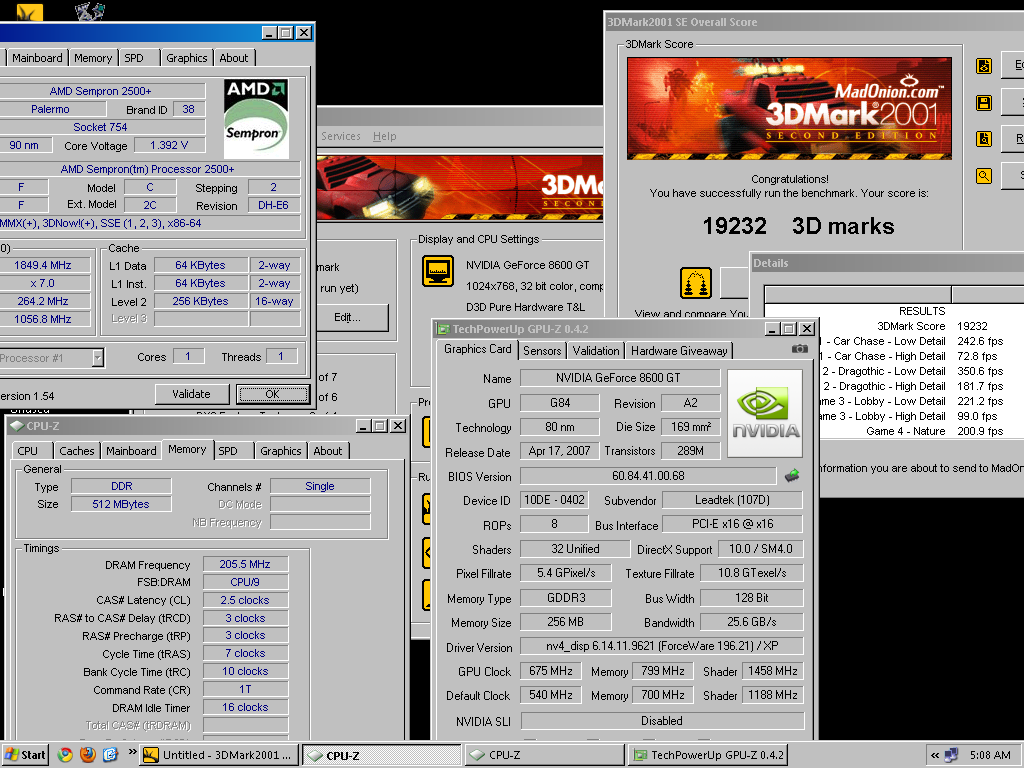Click the BIOS save chip icon in GPU-Z

point(792,475)
